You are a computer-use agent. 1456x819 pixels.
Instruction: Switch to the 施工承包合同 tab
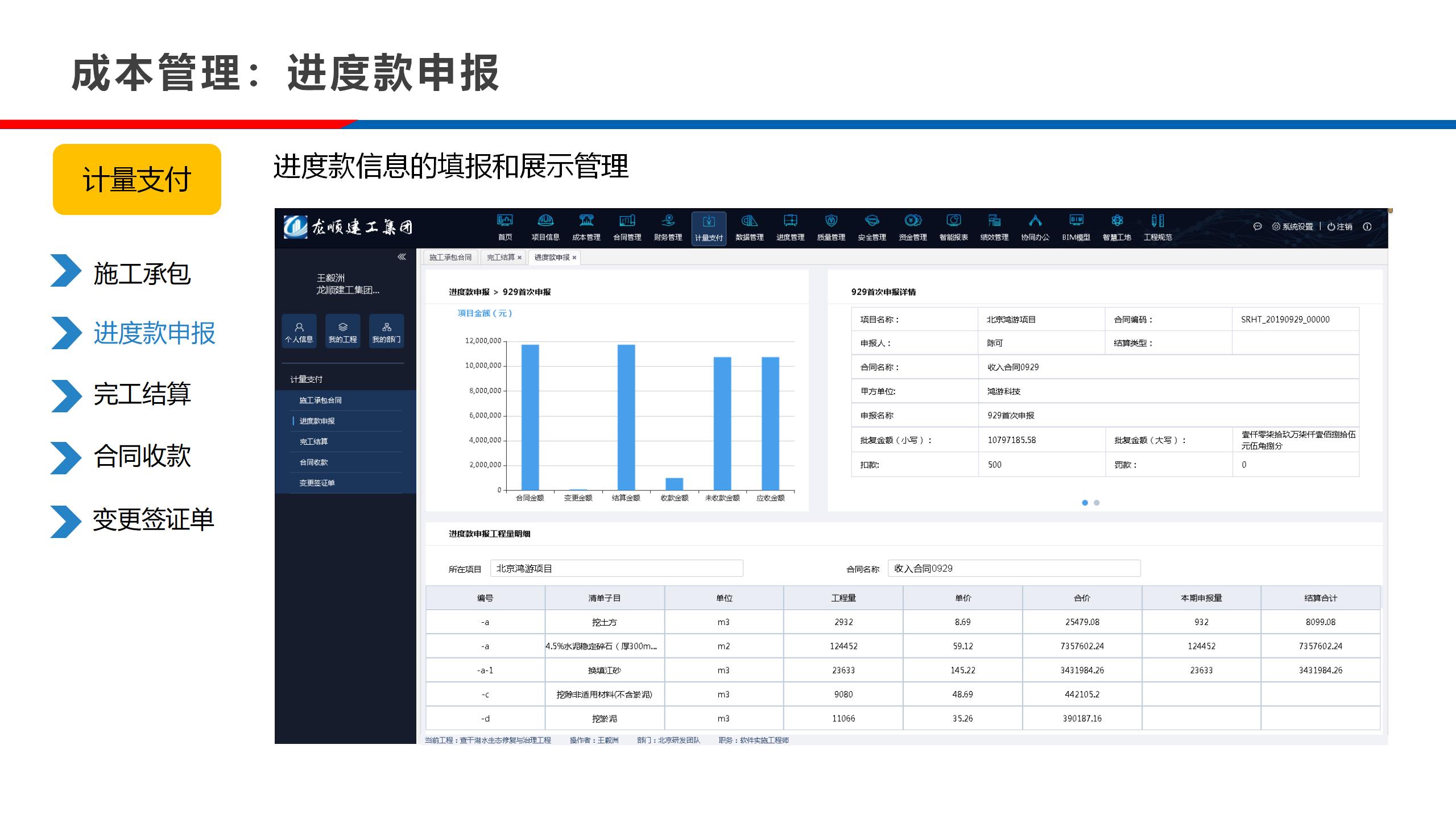tap(450, 258)
